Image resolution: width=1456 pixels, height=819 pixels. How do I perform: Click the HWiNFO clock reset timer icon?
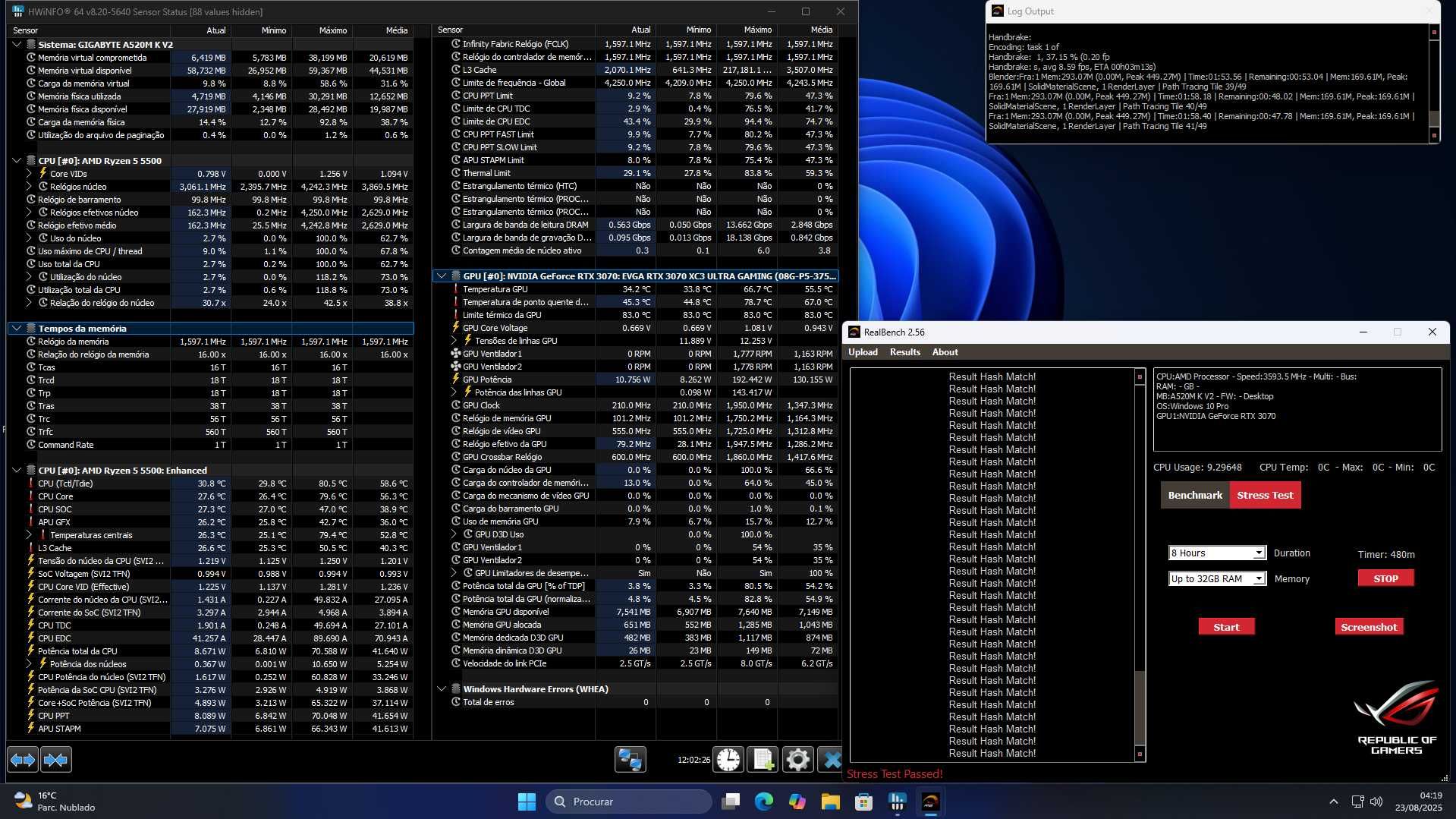[x=728, y=760]
